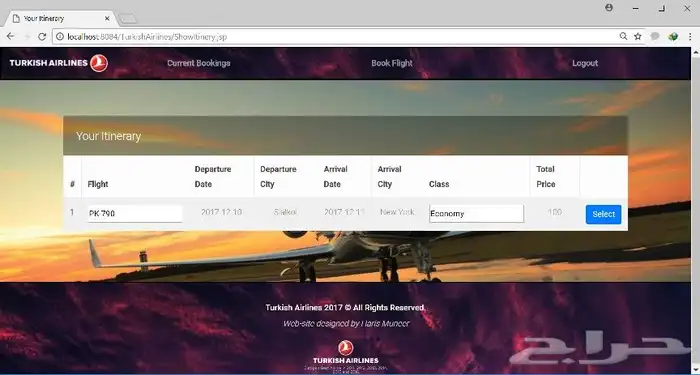Click the browser forward arrow
Image resolution: width=700 pixels, height=375 pixels.
26,37
